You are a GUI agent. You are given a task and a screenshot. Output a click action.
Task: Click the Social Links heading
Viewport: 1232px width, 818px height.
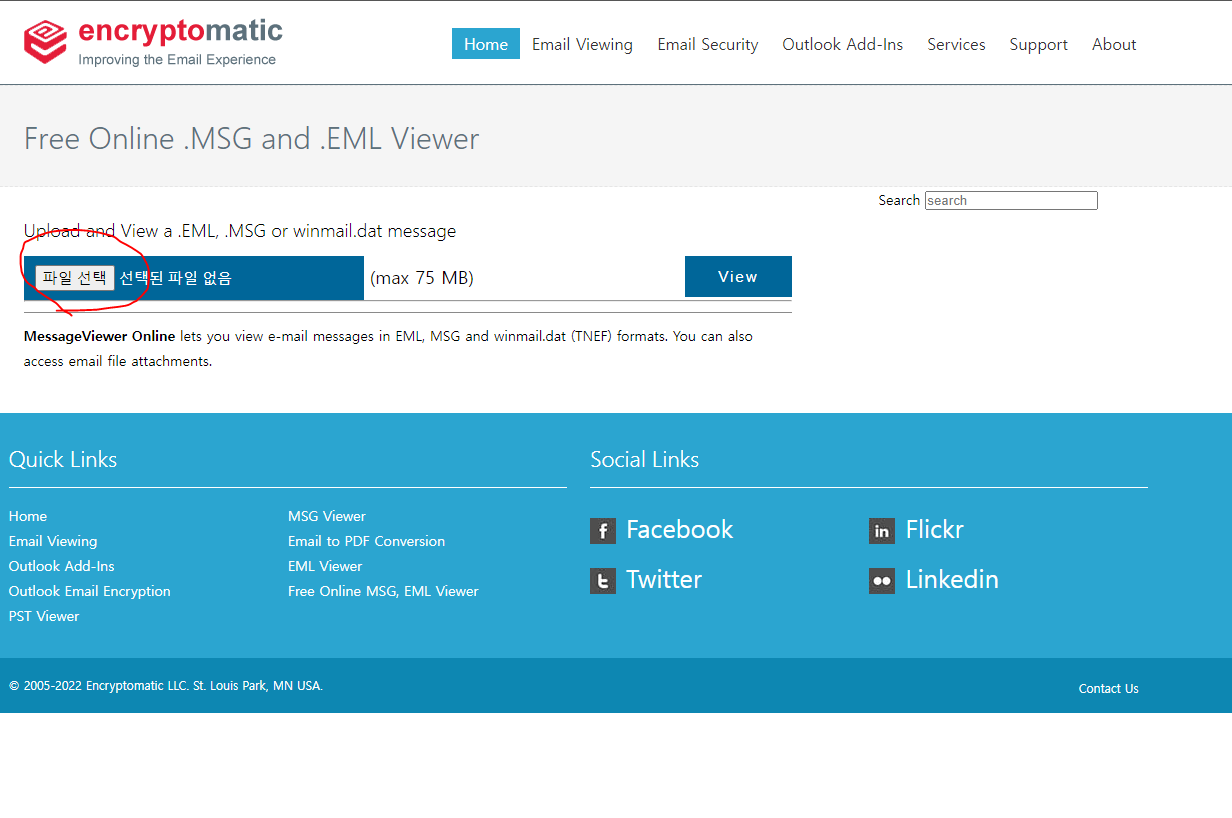pos(645,460)
